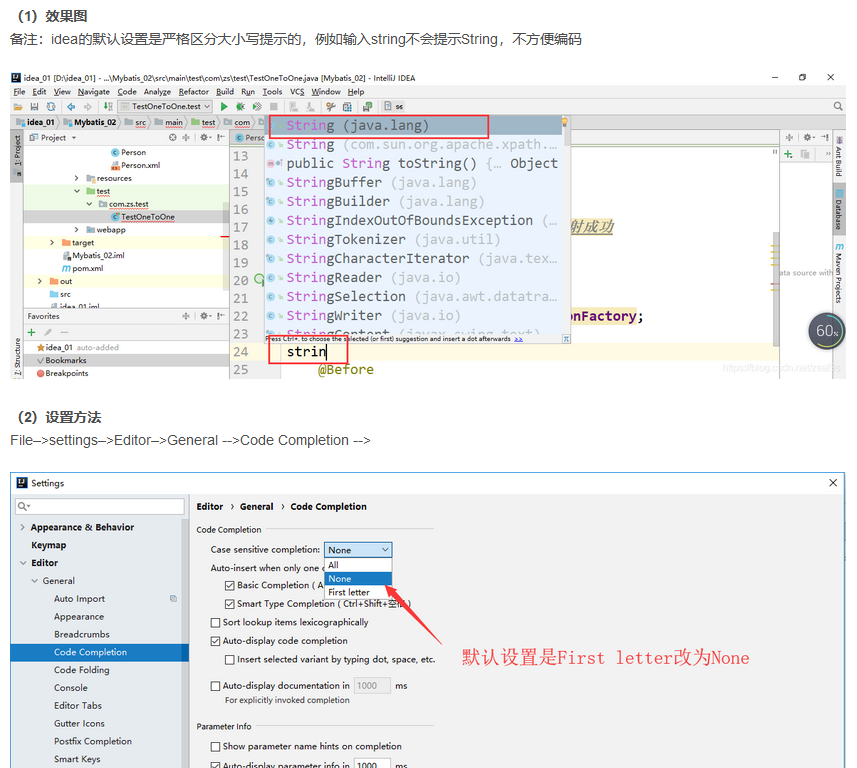Enable Show parameter name hints on completion
857x768 pixels.
pos(215,747)
